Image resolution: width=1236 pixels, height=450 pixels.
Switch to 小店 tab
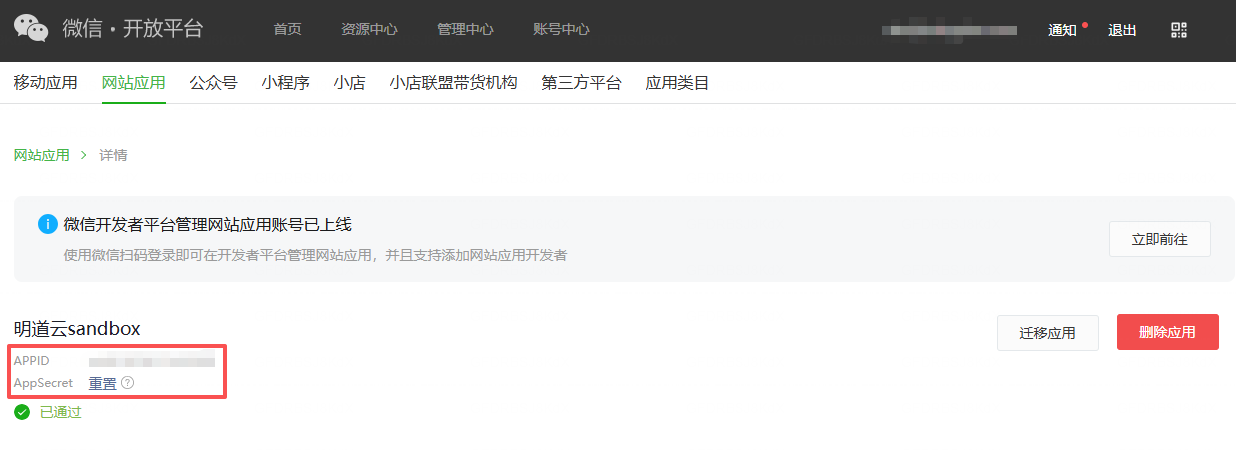(x=349, y=83)
